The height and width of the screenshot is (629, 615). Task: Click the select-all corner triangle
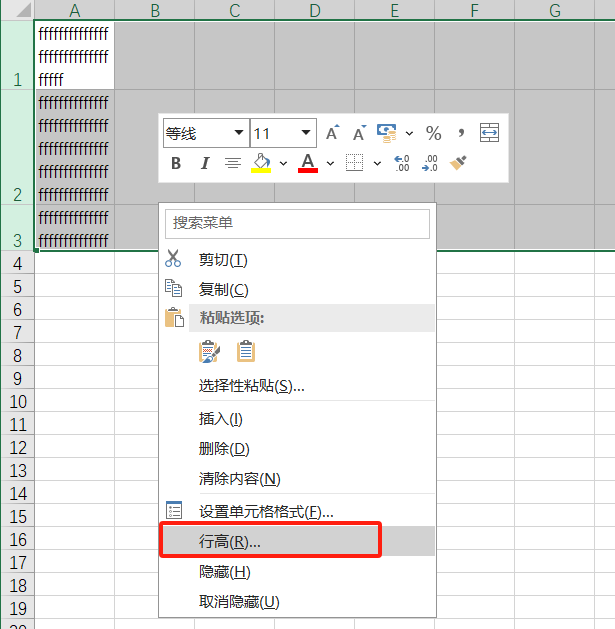click(x=24, y=10)
